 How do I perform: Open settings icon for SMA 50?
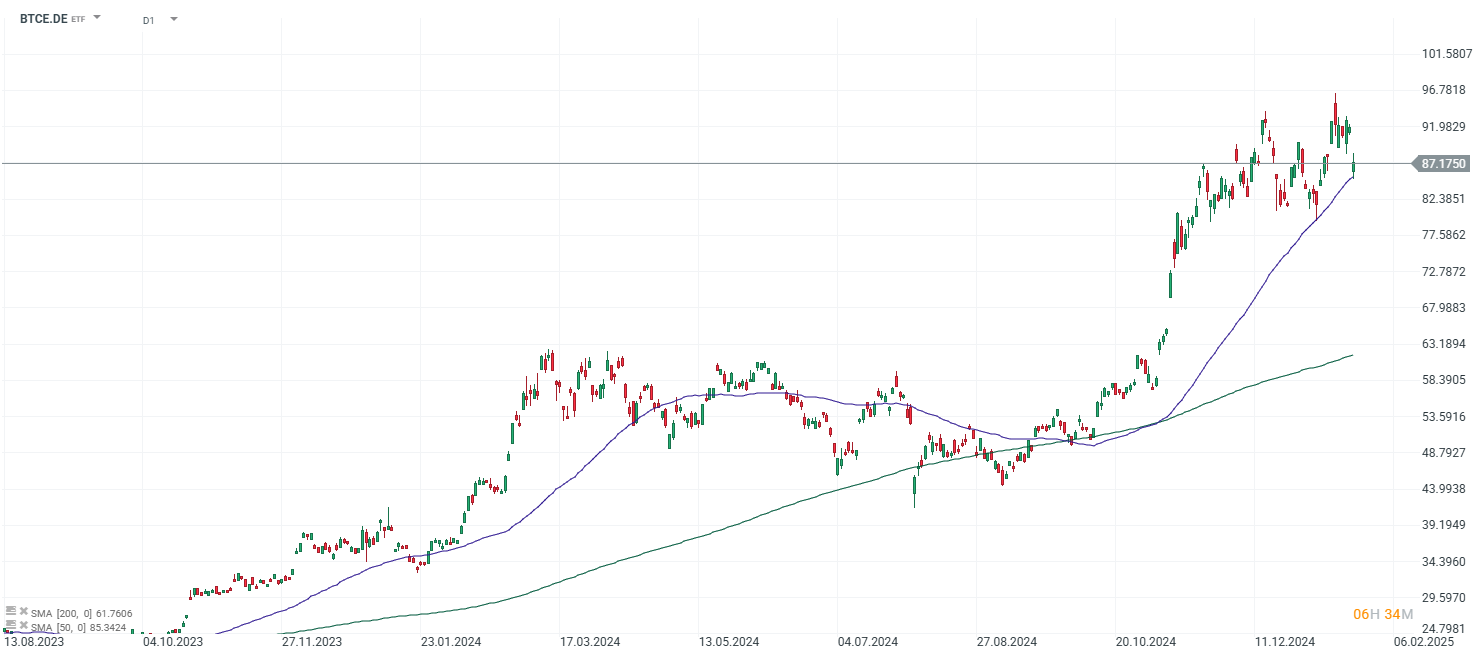click(11, 626)
